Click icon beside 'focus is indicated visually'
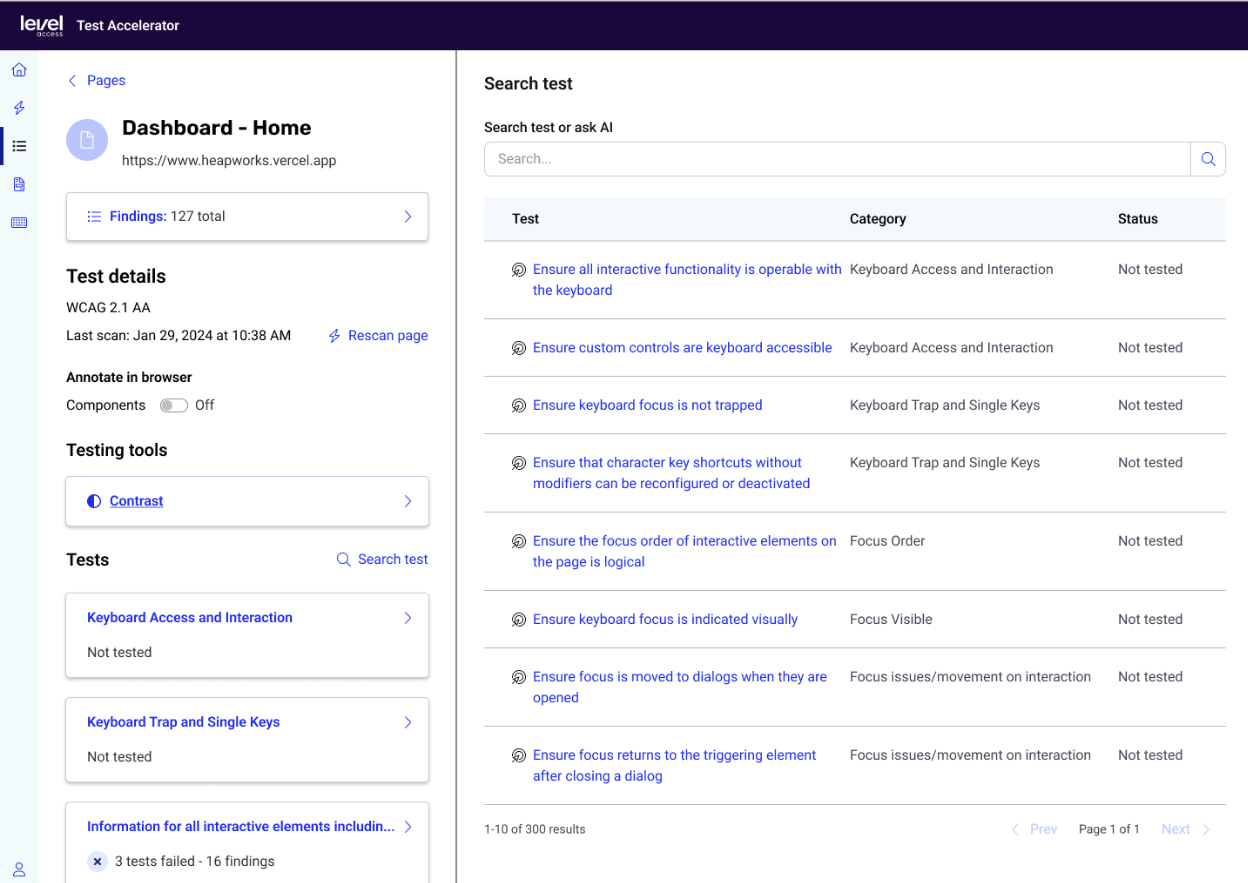This screenshot has height=883, width=1248. (519, 620)
